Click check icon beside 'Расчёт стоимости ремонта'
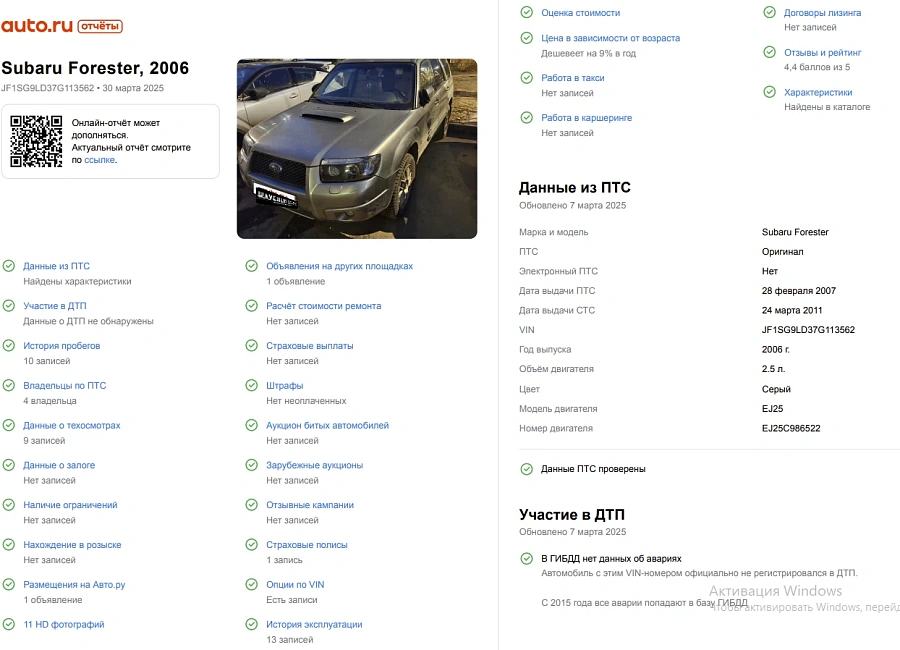The height and width of the screenshot is (650, 900). click(251, 305)
